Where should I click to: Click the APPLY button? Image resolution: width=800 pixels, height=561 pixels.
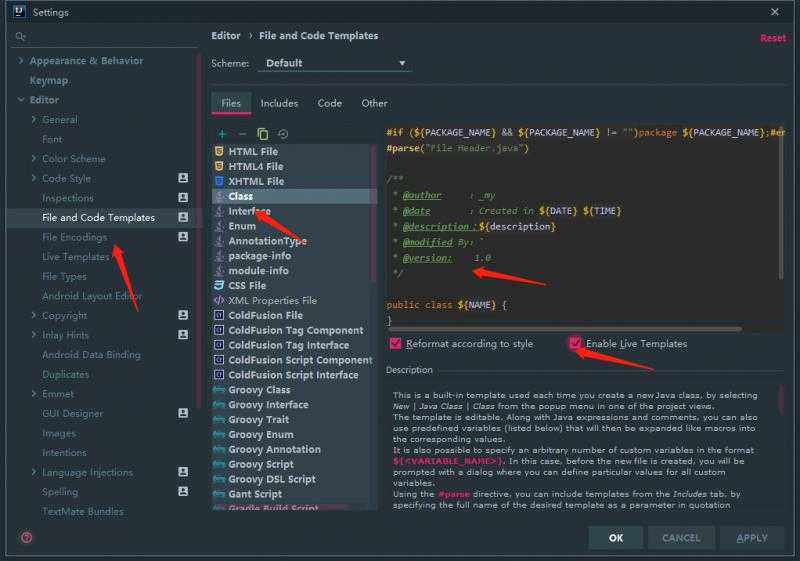coord(752,538)
